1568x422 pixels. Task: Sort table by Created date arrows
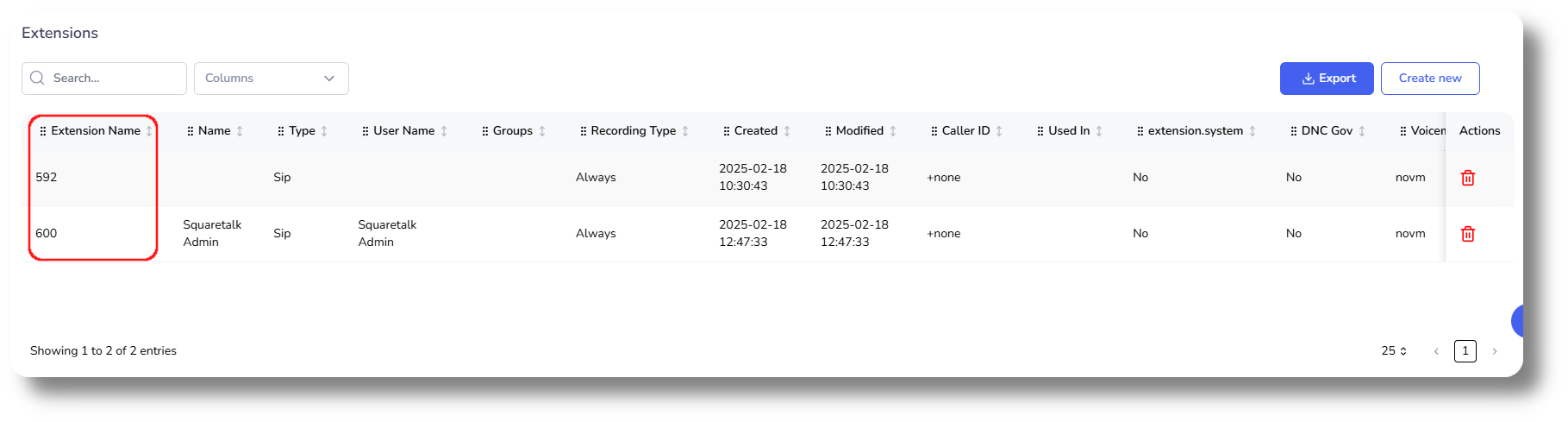click(x=787, y=131)
